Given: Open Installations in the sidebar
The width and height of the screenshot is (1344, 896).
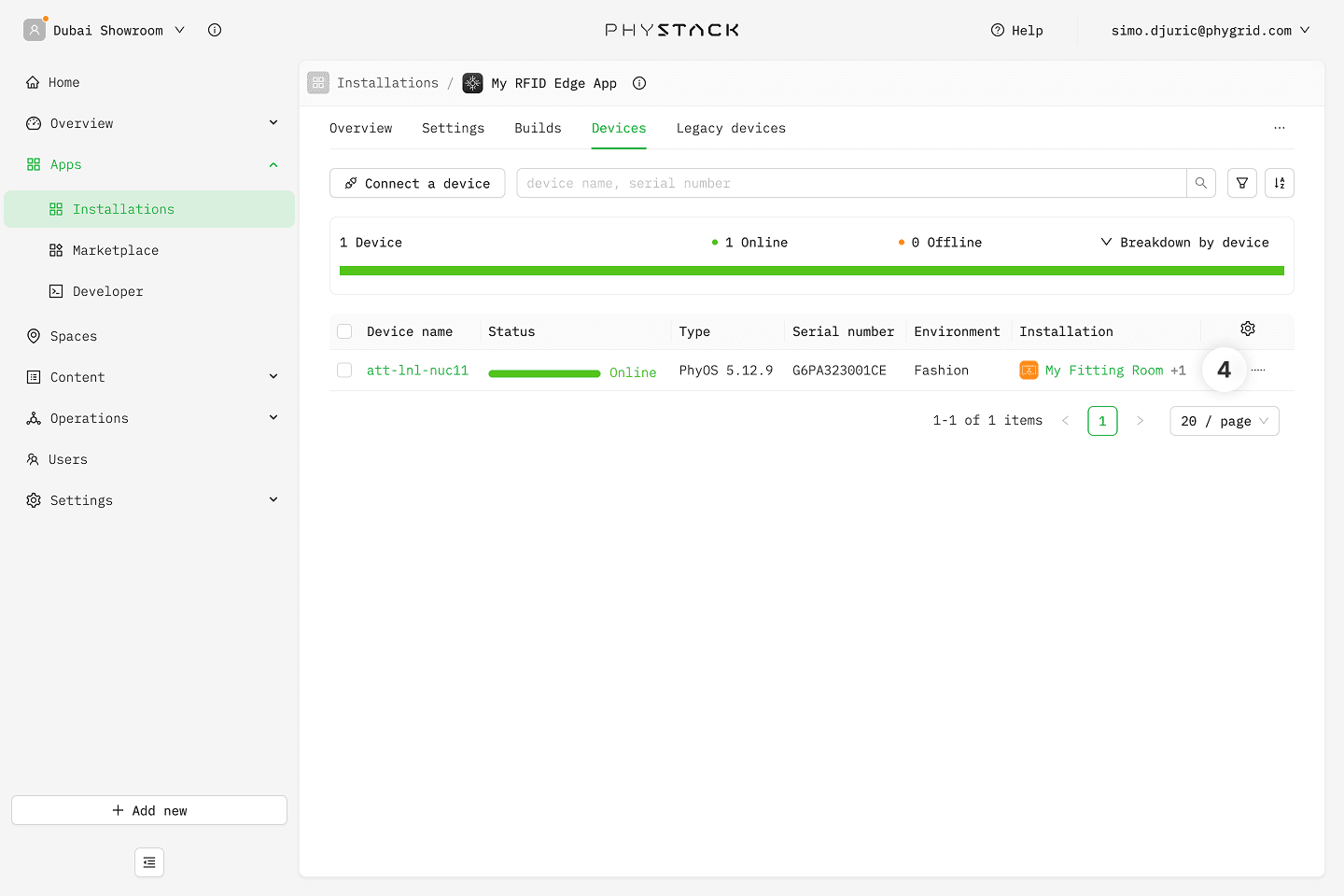Looking at the screenshot, I should 149,209.
